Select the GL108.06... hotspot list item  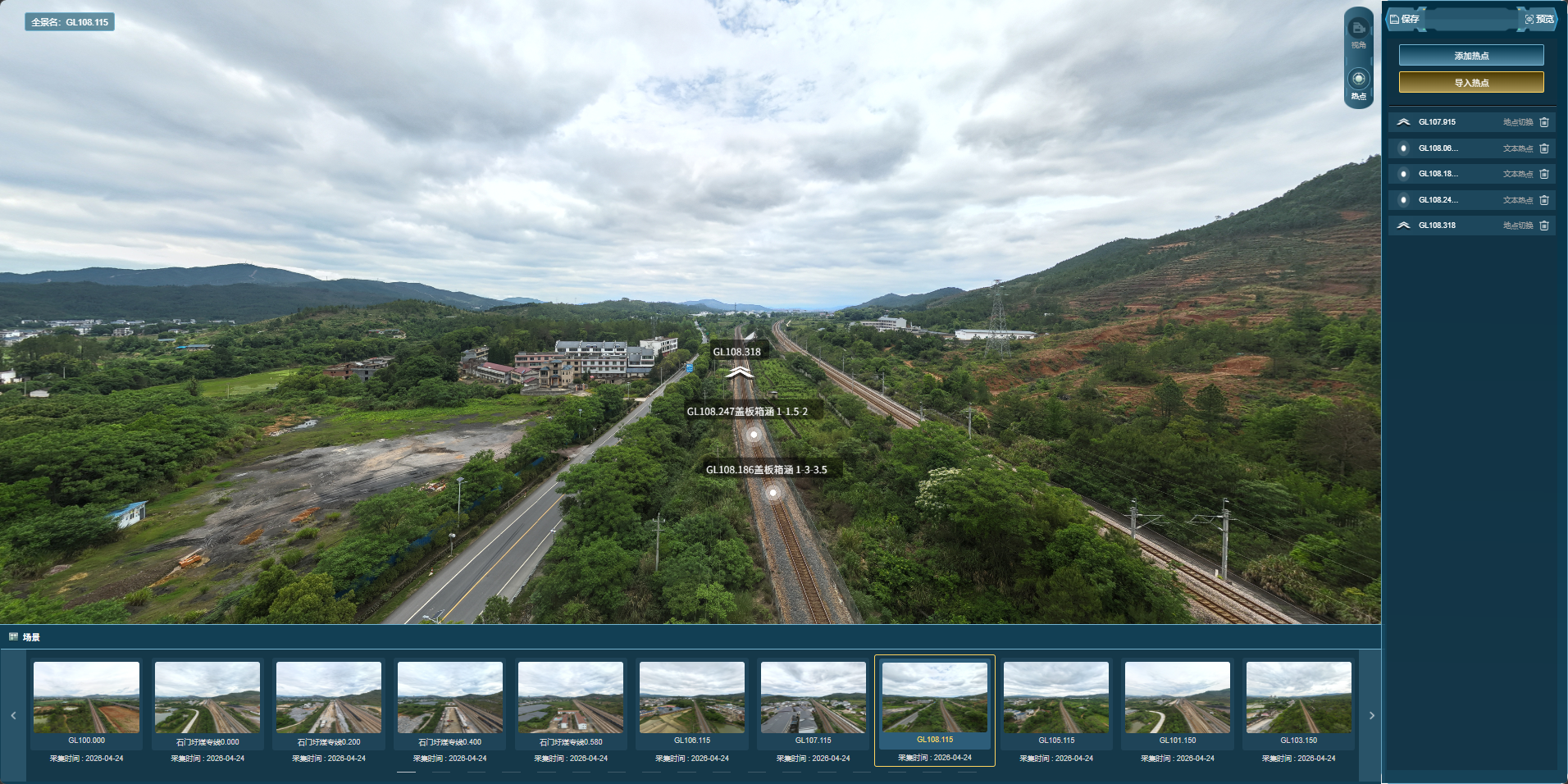(1471, 148)
